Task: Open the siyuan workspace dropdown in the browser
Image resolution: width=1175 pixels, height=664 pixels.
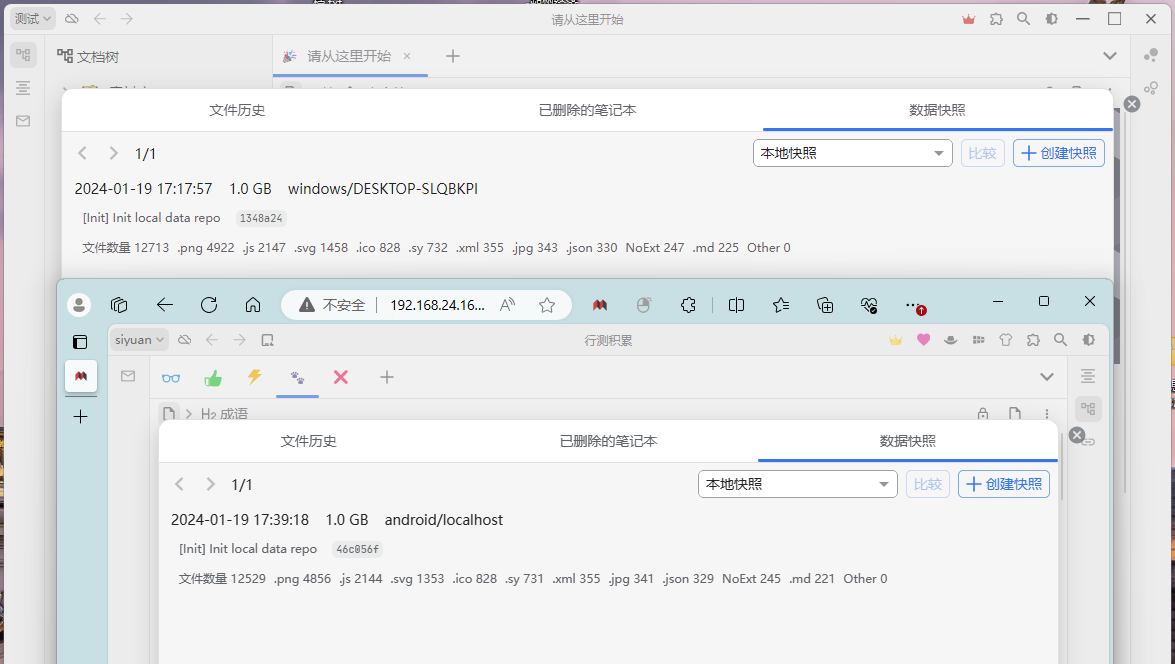Action: click(x=139, y=340)
